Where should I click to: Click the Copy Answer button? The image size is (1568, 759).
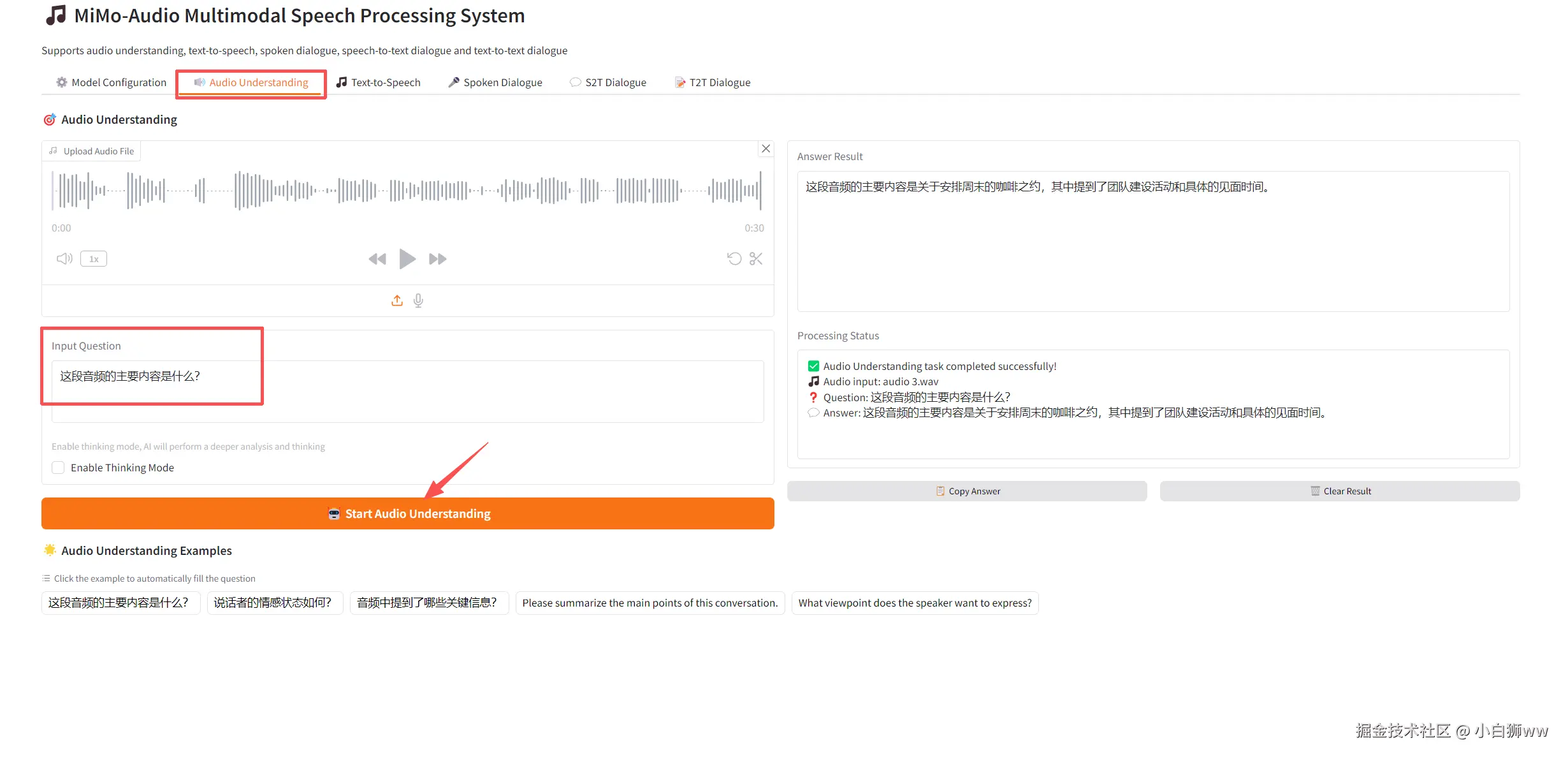[x=967, y=491]
